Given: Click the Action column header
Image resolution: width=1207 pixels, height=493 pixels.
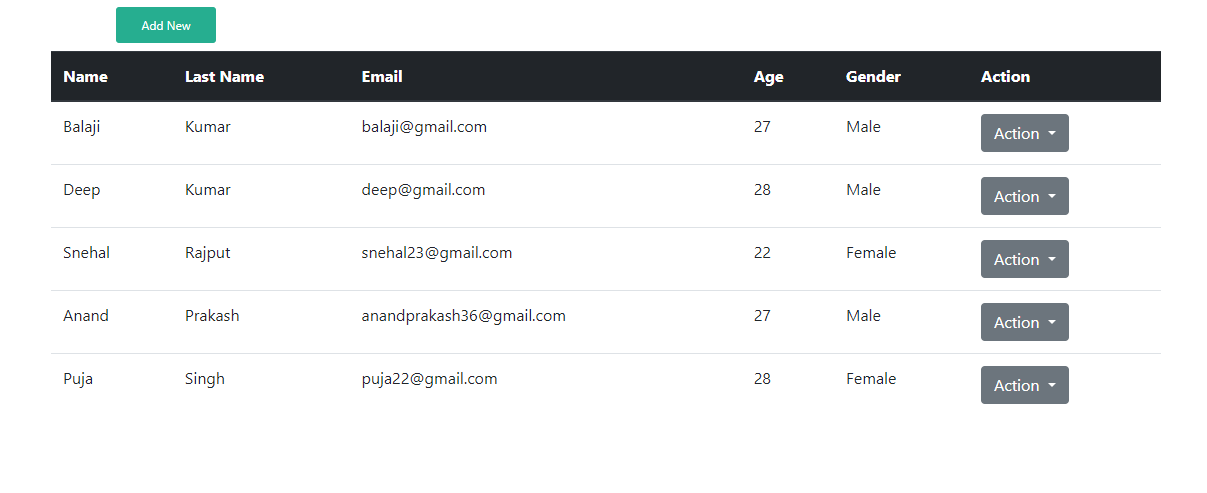Looking at the screenshot, I should [1005, 77].
